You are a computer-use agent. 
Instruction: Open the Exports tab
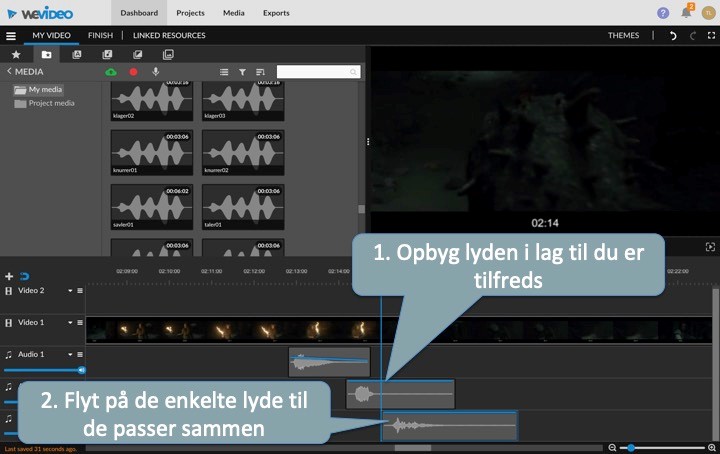[x=276, y=13]
